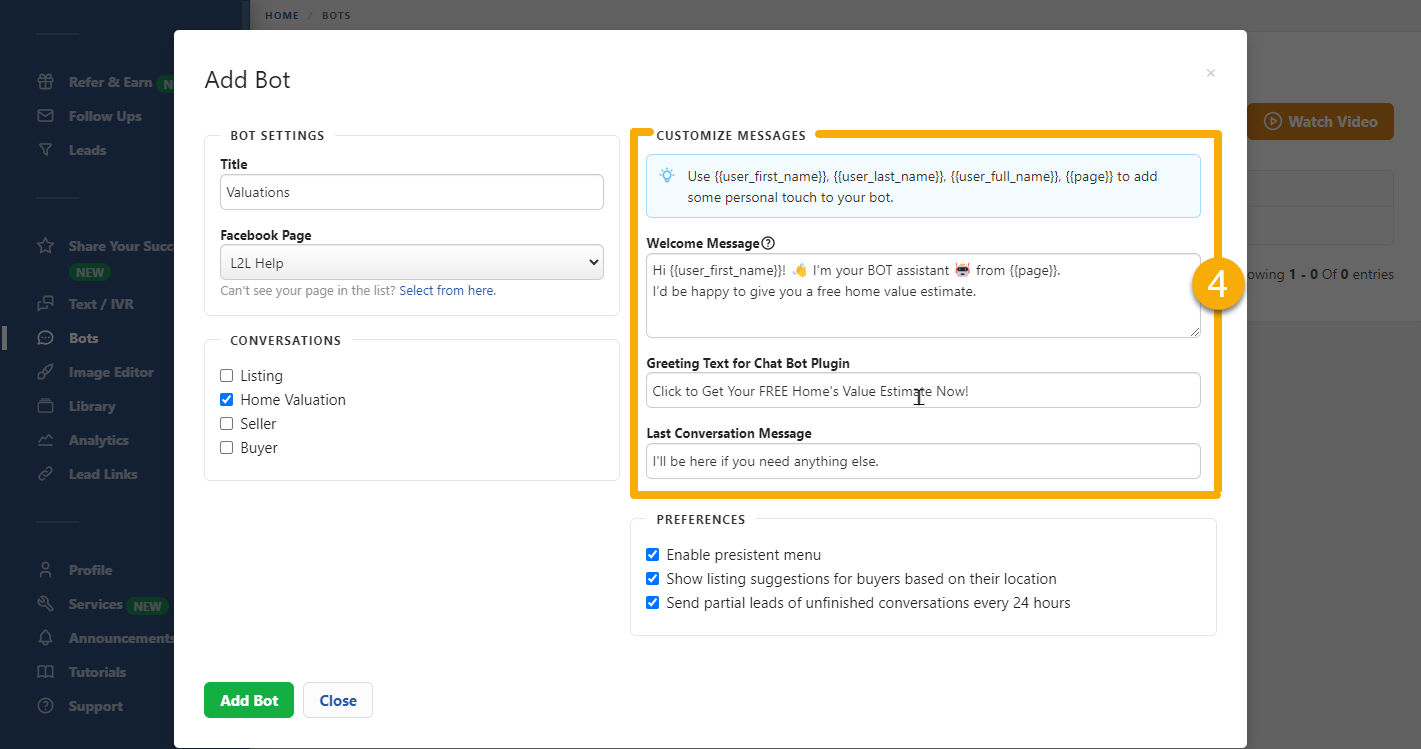This screenshot has width=1421, height=749.
Task: Click the green Add Bot button
Action: click(x=249, y=700)
